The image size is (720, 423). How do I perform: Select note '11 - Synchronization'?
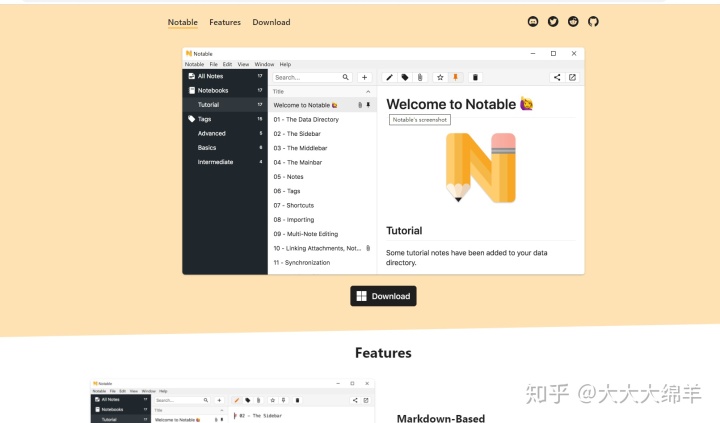(x=322, y=262)
